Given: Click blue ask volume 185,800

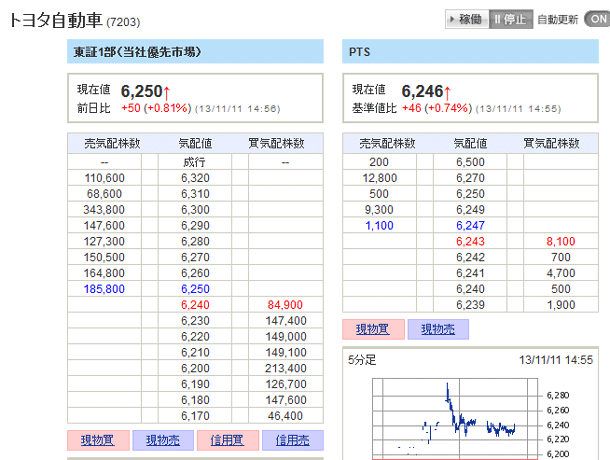Looking at the screenshot, I should 104,289.
